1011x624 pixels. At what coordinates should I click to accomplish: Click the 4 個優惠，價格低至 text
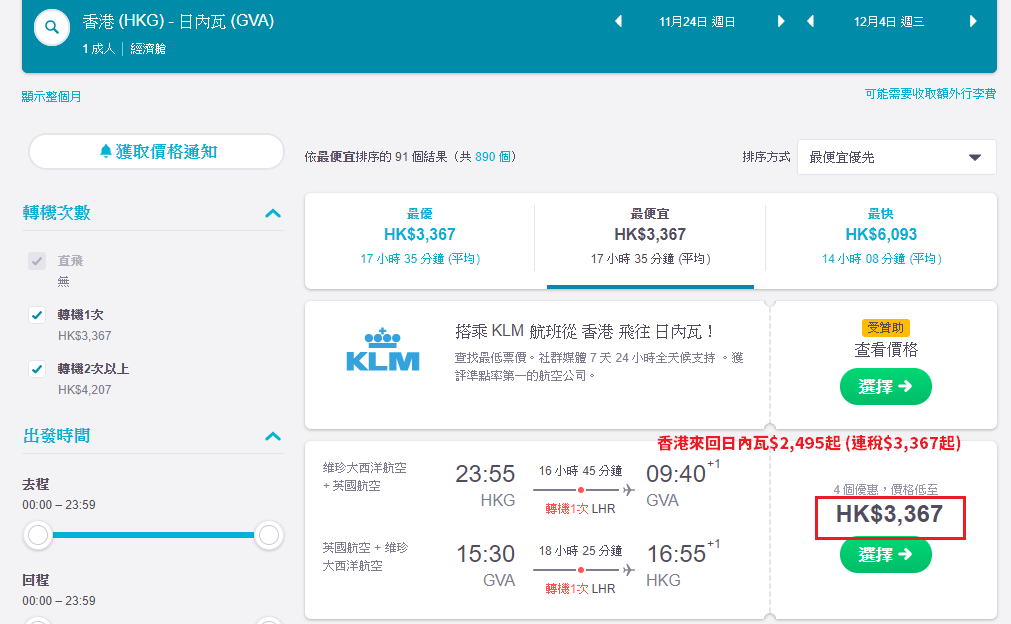click(x=885, y=489)
